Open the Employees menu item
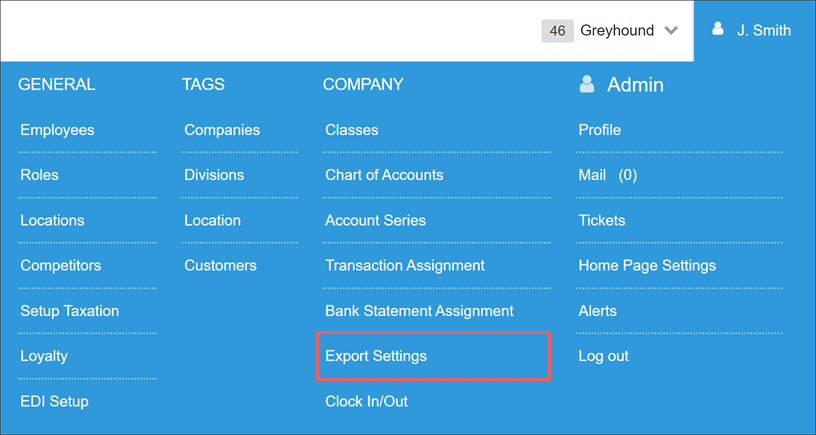Image resolution: width=816 pixels, height=435 pixels. pyautogui.click(x=57, y=130)
